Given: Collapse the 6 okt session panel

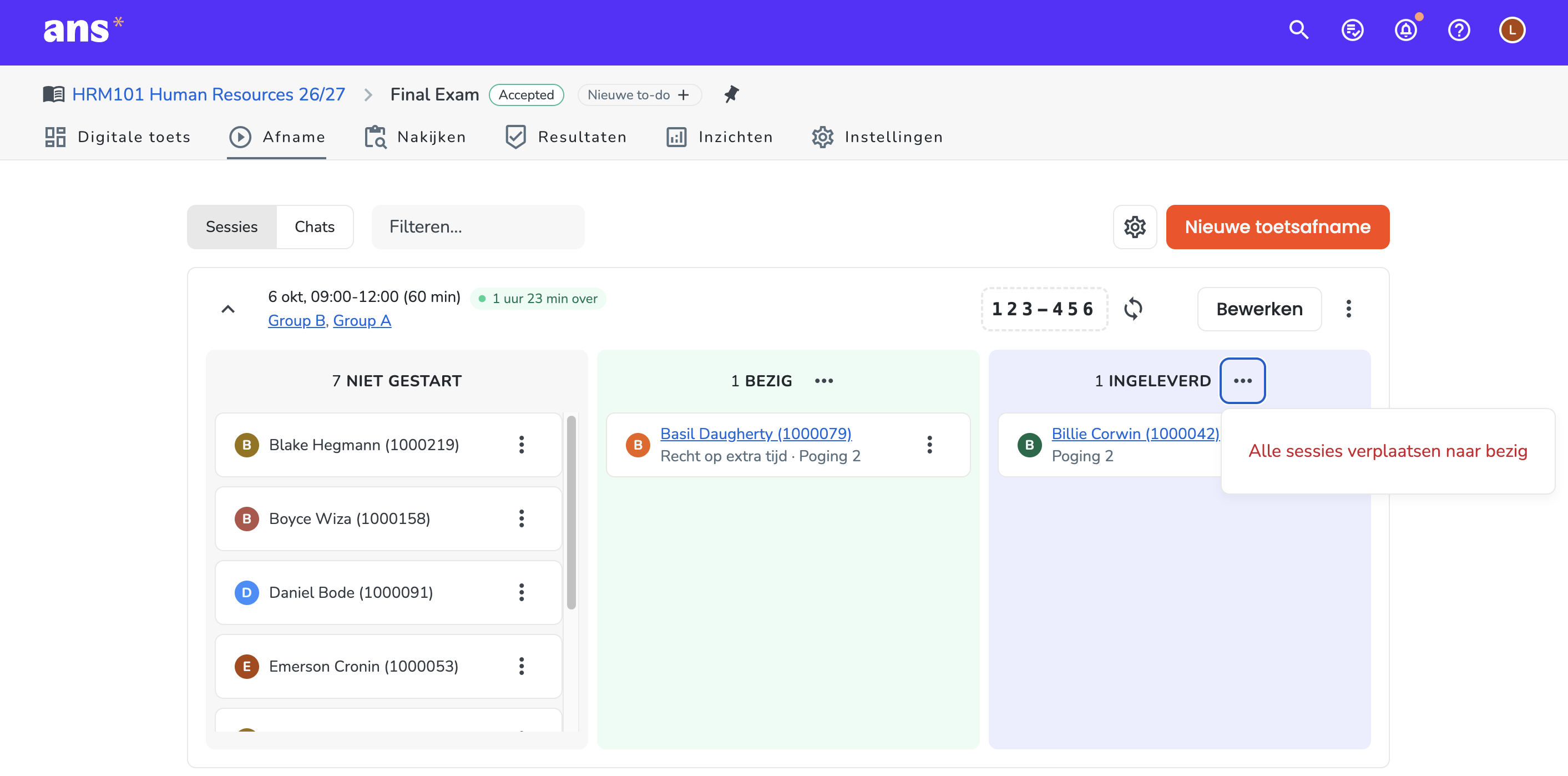Looking at the screenshot, I should coord(227,309).
